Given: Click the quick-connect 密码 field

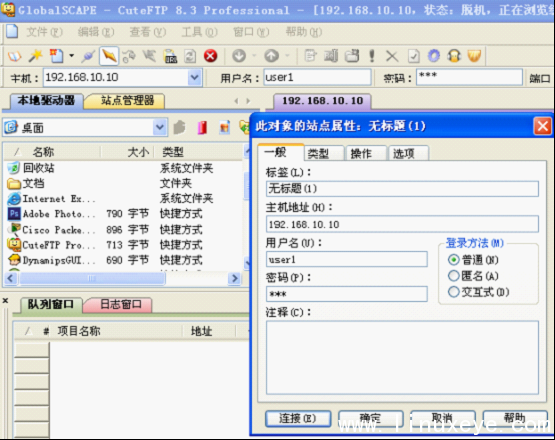Looking at the screenshot, I should [469, 77].
